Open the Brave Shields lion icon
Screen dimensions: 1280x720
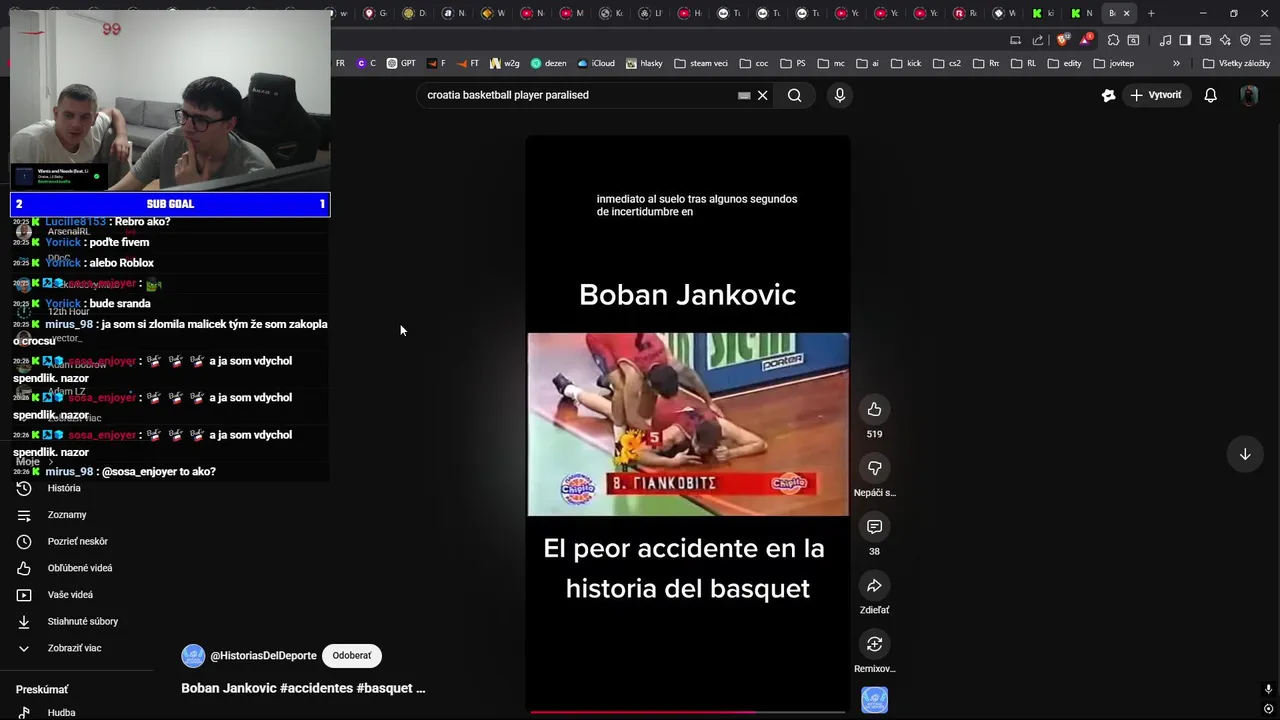[1062, 40]
